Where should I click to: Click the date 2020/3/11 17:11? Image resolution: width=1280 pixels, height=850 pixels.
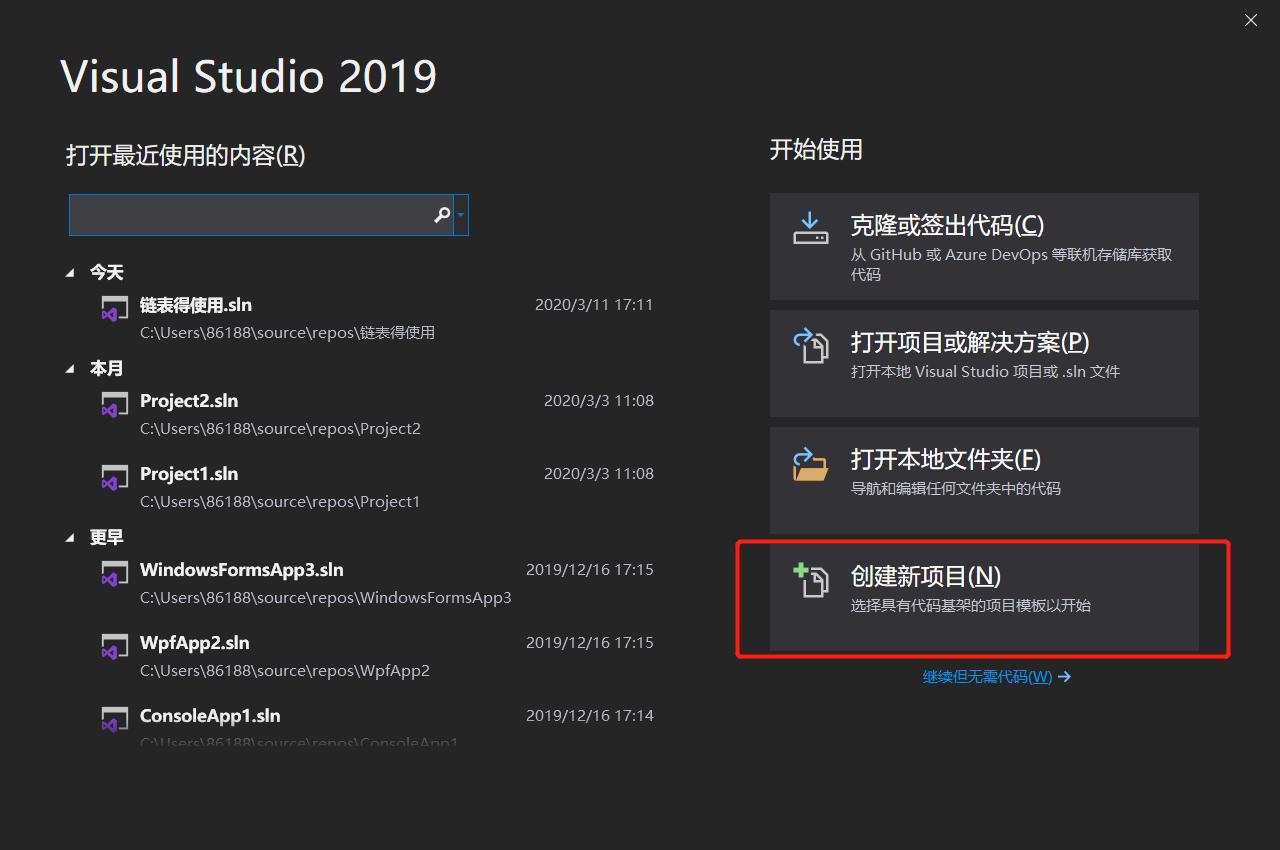(594, 305)
